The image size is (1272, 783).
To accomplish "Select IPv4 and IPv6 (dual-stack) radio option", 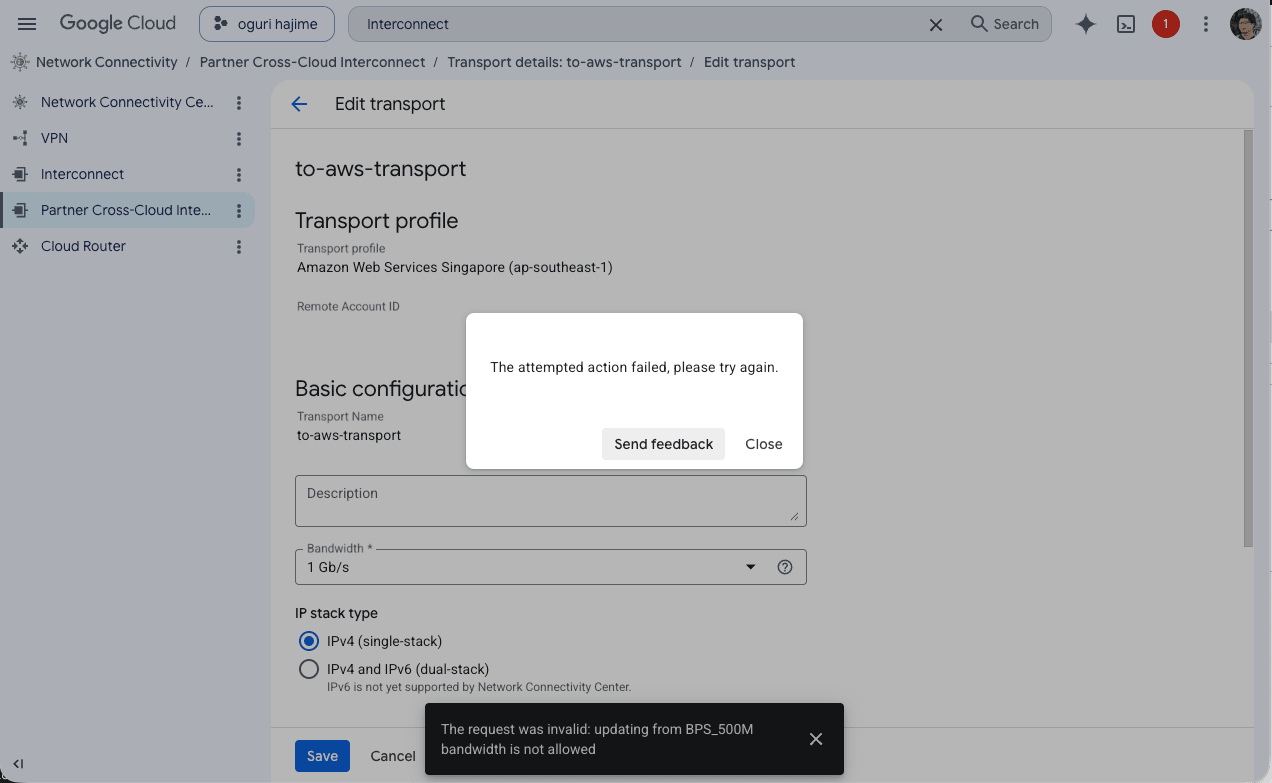I will 309,669.
